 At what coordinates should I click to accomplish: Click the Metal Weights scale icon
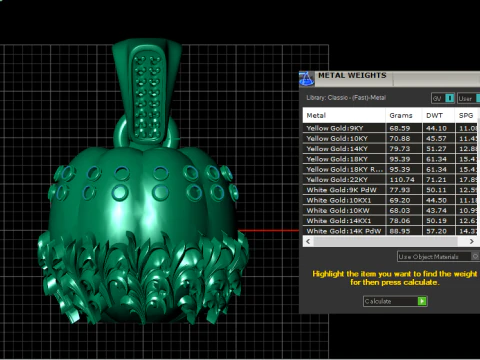click(x=306, y=79)
